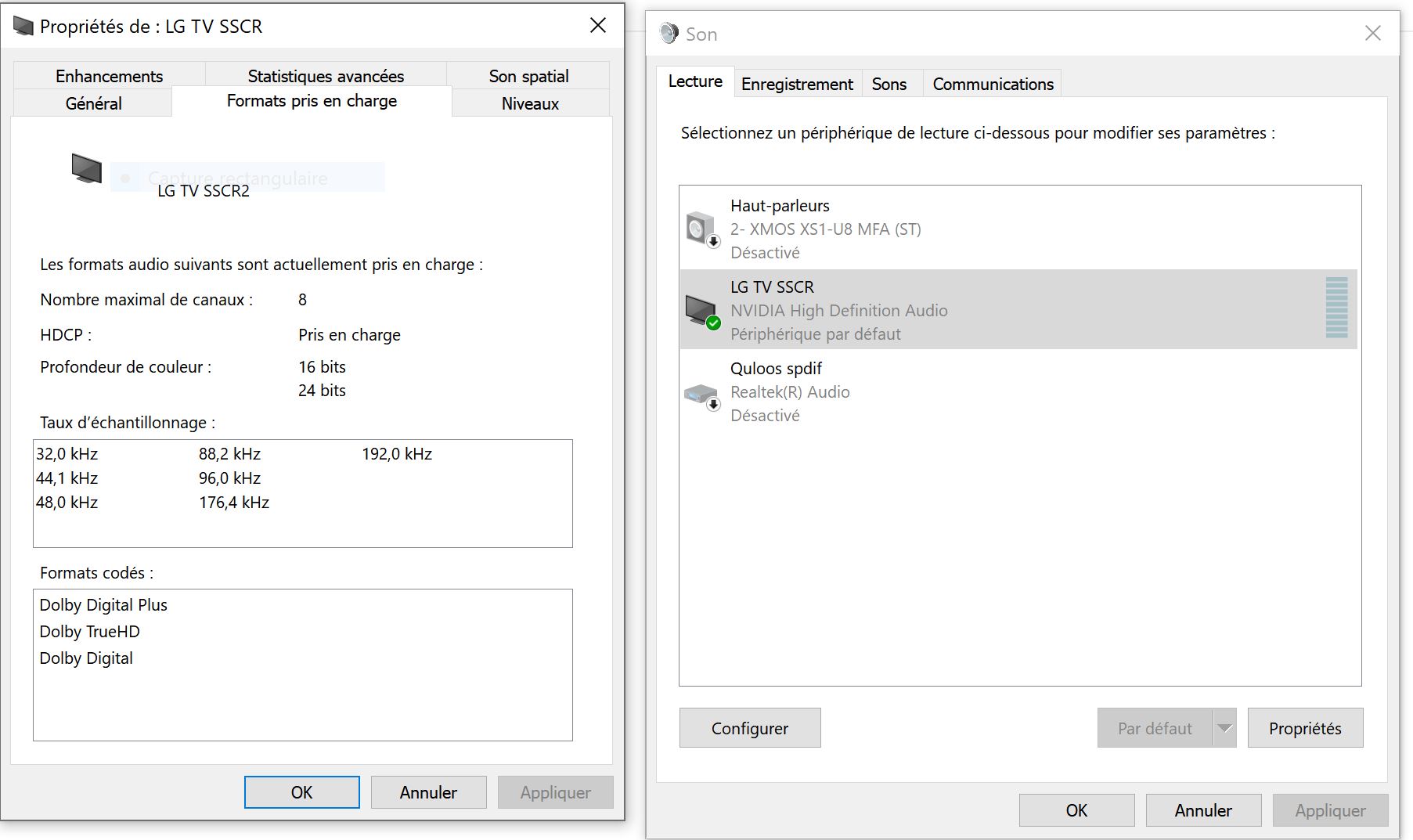Click the Propriétés window title bar icon
1413x840 pixels.
pos(23,27)
